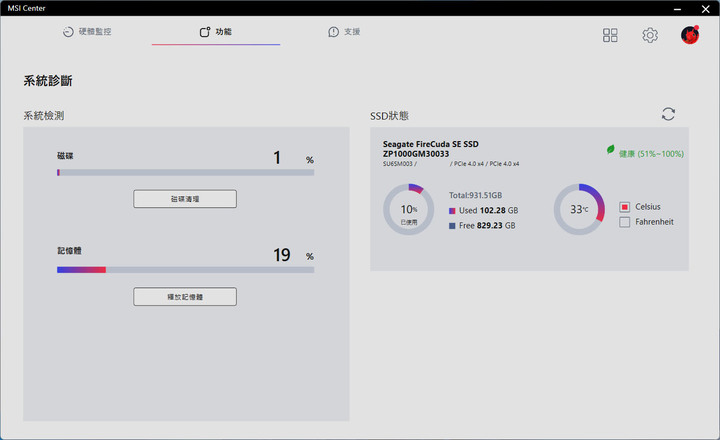Click the features tab icon
720x440 pixels.
tap(205, 32)
